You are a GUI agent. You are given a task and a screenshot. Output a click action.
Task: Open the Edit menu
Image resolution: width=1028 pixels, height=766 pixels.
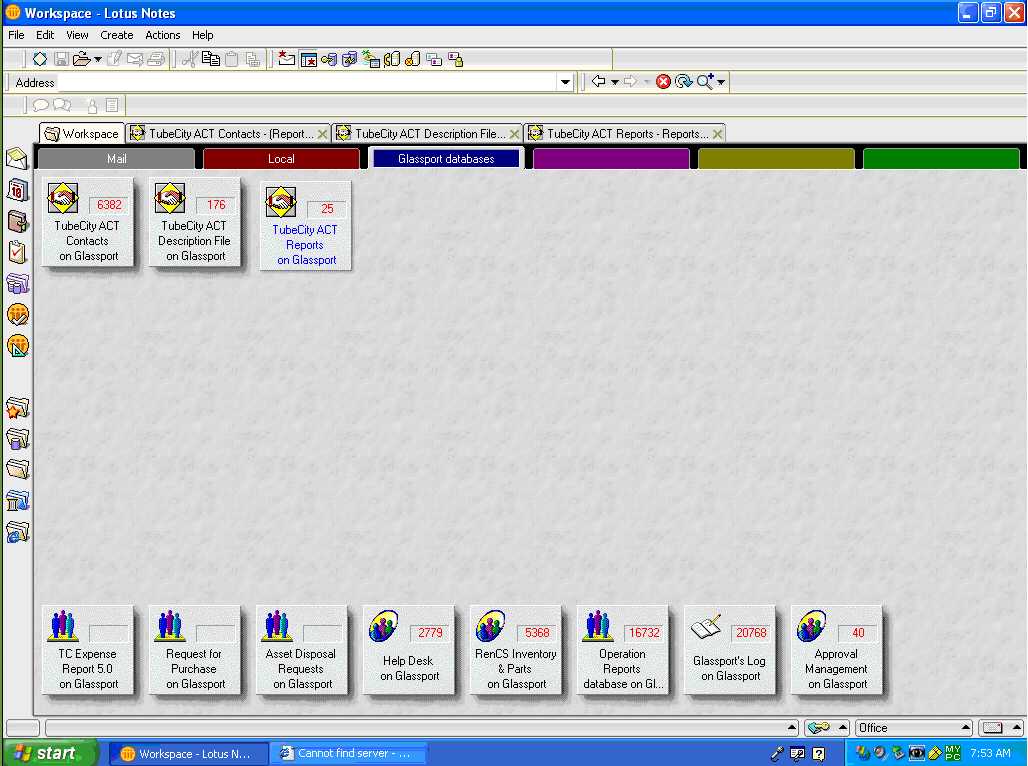[45, 35]
